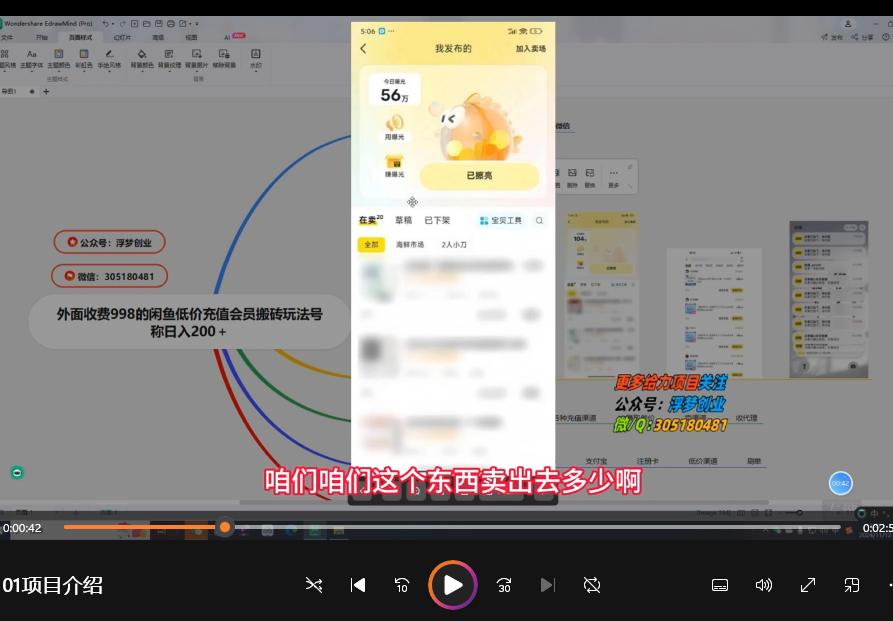Click the back arrow in 我发布的

364,48
